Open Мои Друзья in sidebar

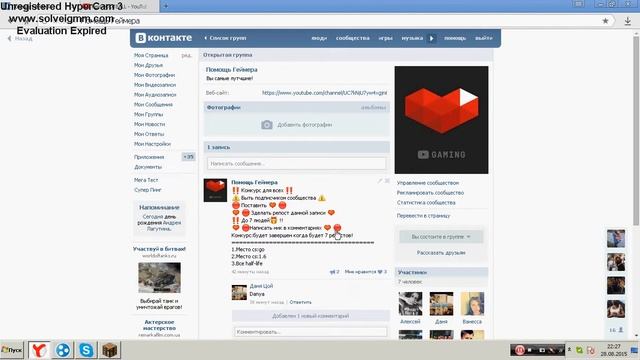click(148, 65)
